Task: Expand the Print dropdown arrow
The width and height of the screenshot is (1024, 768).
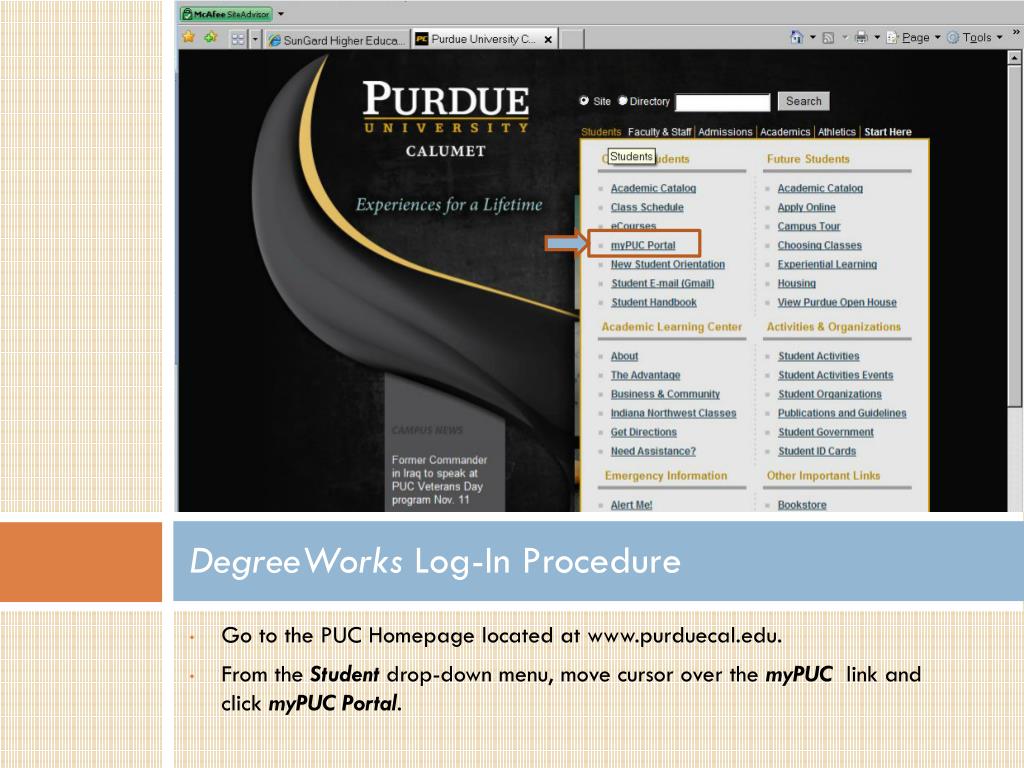Action: tap(877, 37)
